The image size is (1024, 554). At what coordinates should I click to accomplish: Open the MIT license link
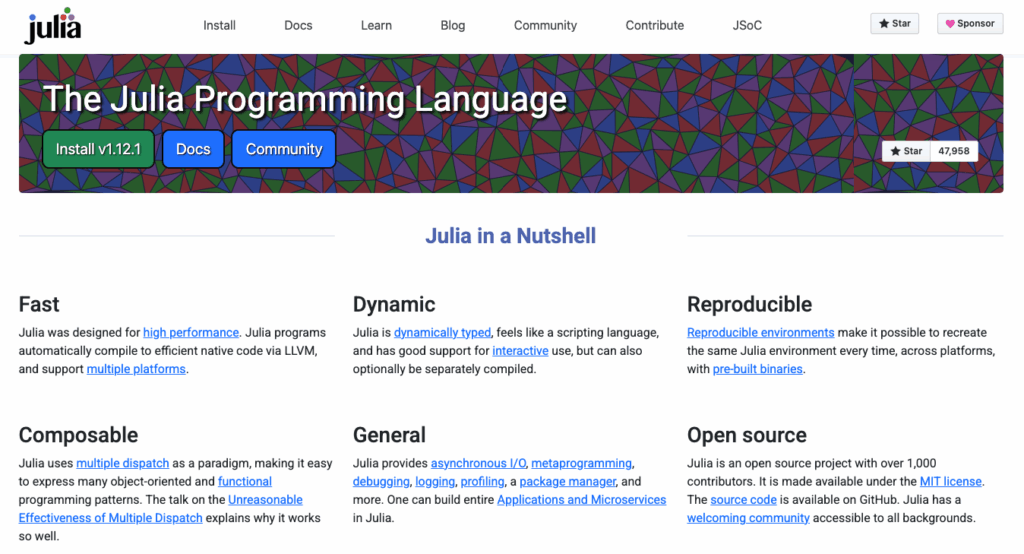pyautogui.click(x=951, y=481)
